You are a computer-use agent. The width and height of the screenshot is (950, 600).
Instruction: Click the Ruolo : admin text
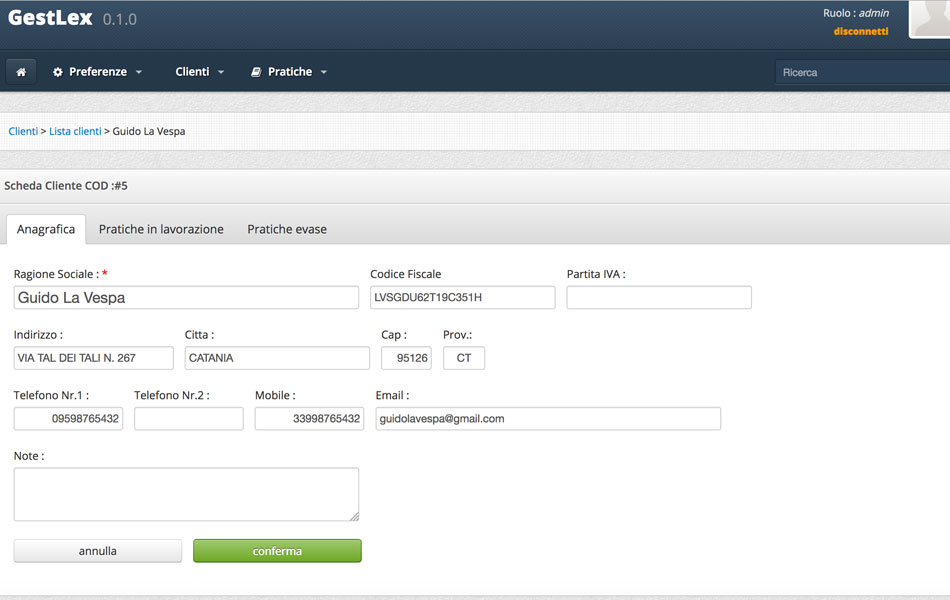tap(856, 13)
